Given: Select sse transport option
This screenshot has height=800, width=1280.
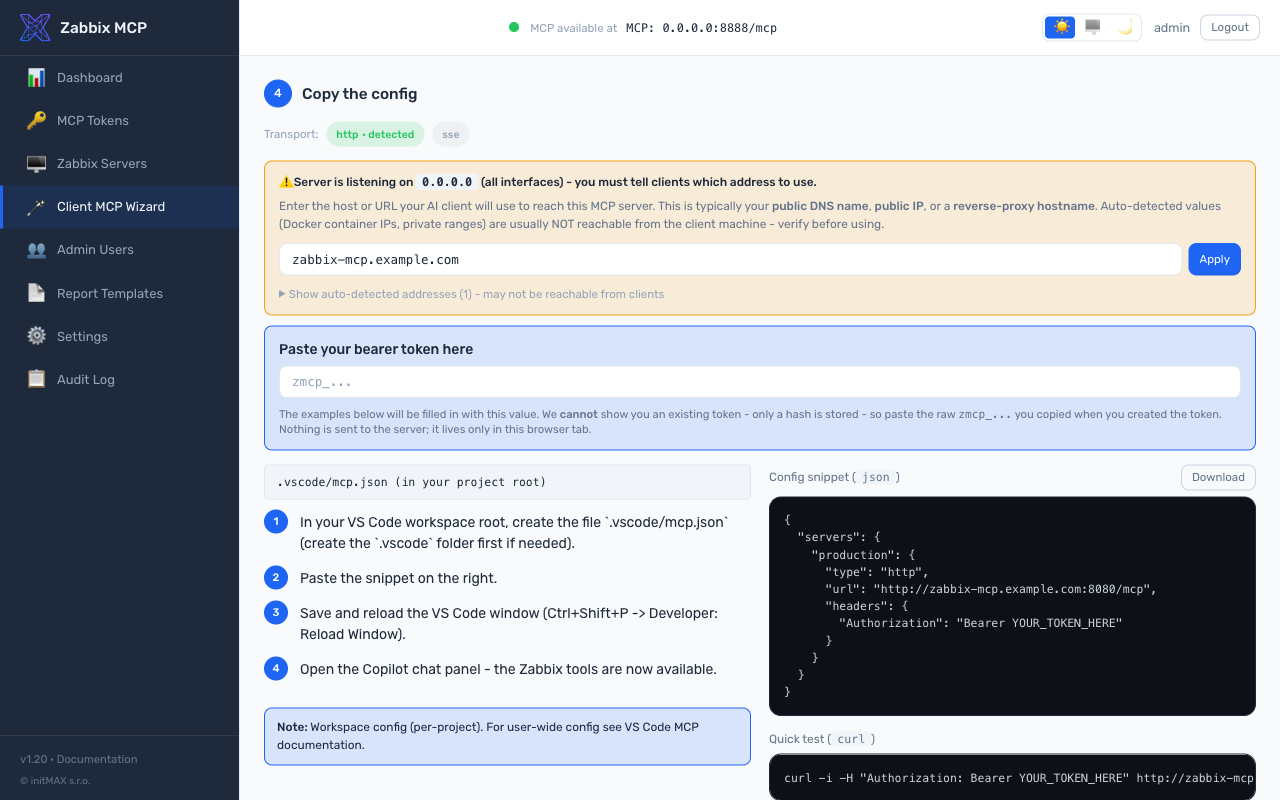Looking at the screenshot, I should (x=451, y=134).
